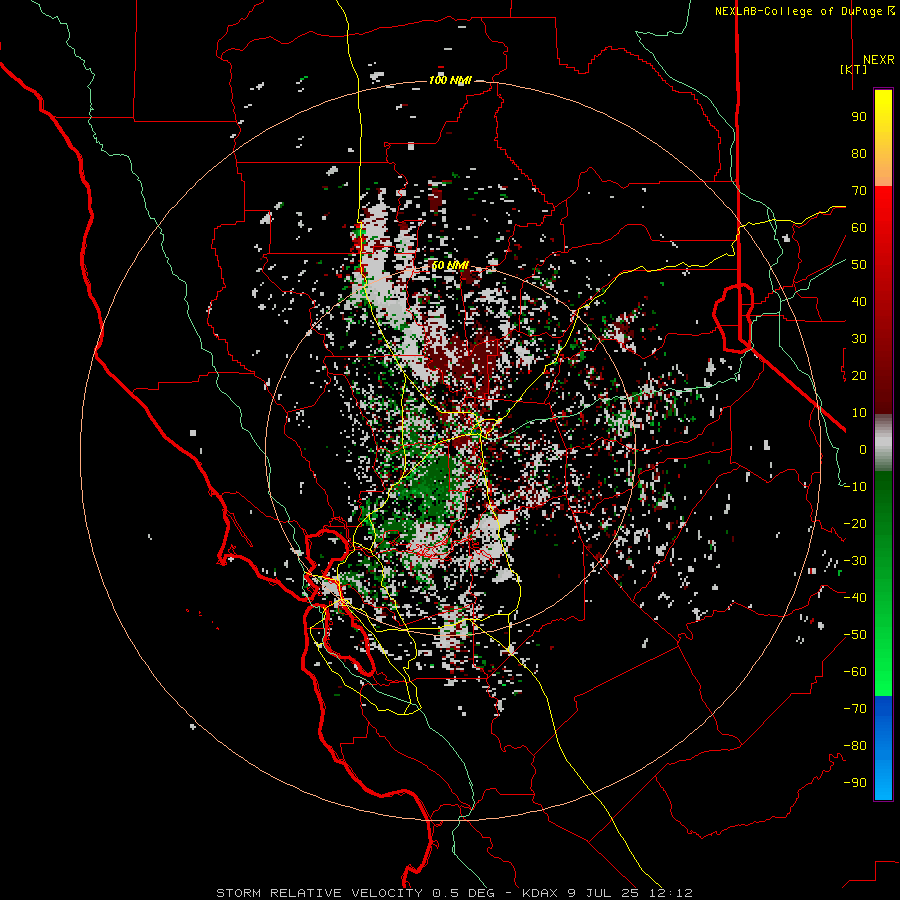Click the 100 NMI range ring label
The image size is (900, 900).
(x=450, y=80)
